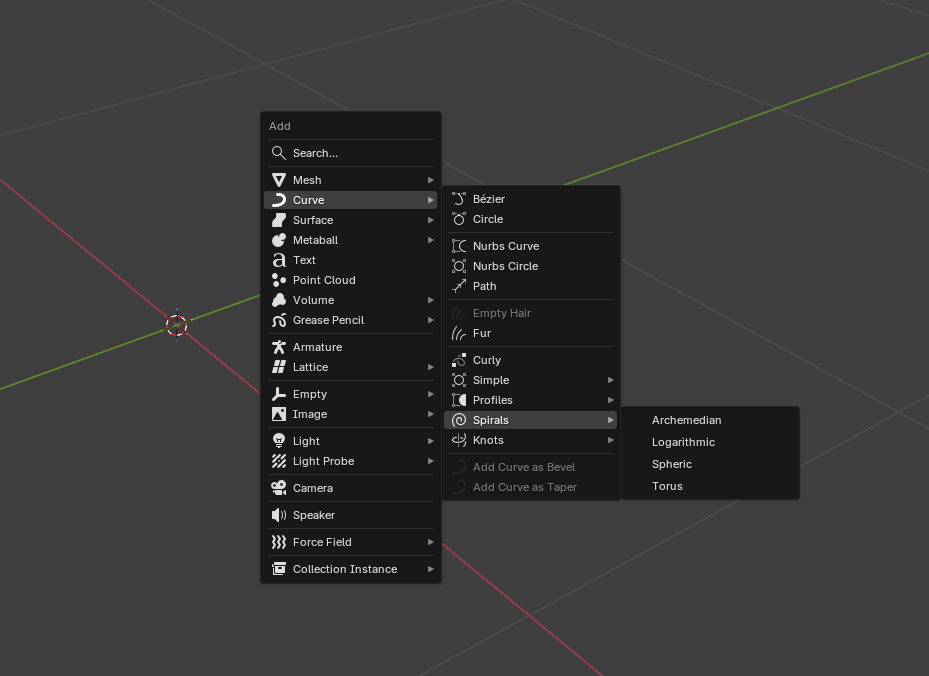The image size is (929, 676).
Task: Select the Armature icon
Action: [279, 347]
